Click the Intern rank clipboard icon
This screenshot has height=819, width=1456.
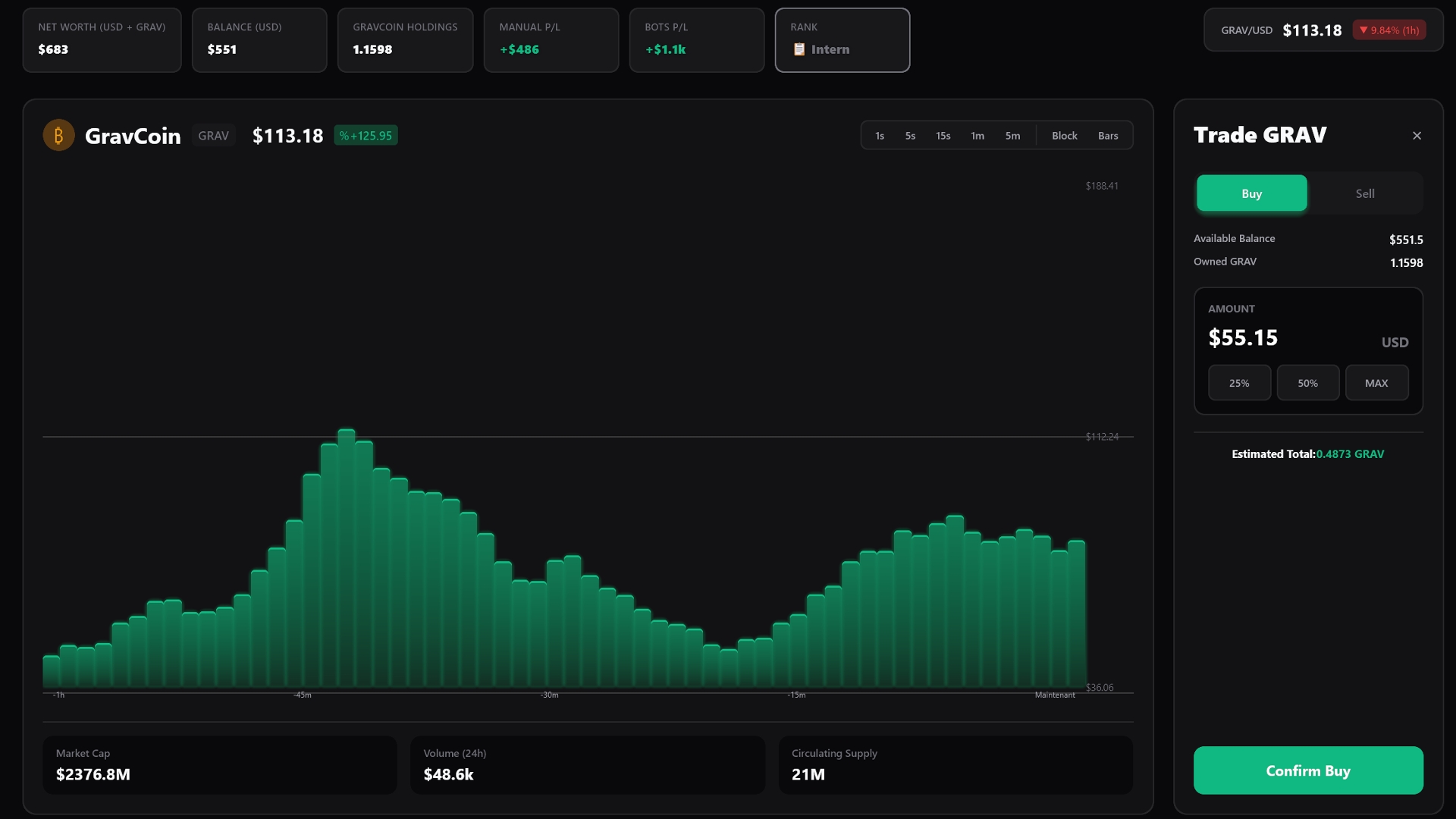[x=799, y=49]
